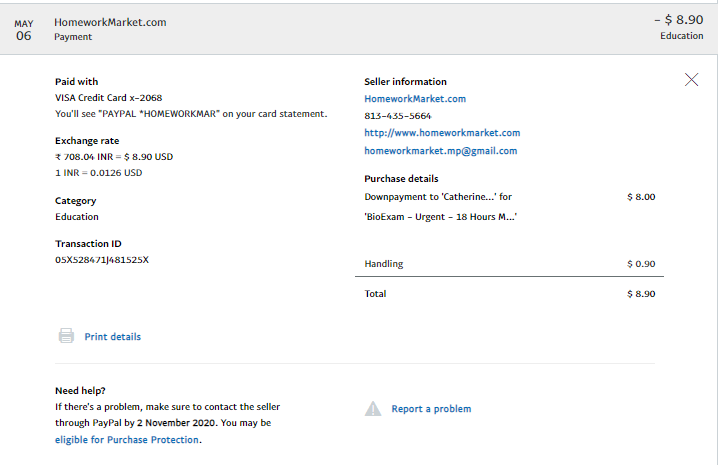Screen dimensions: 720x465
Task: Click Education label in header row
Action: (x=681, y=36)
